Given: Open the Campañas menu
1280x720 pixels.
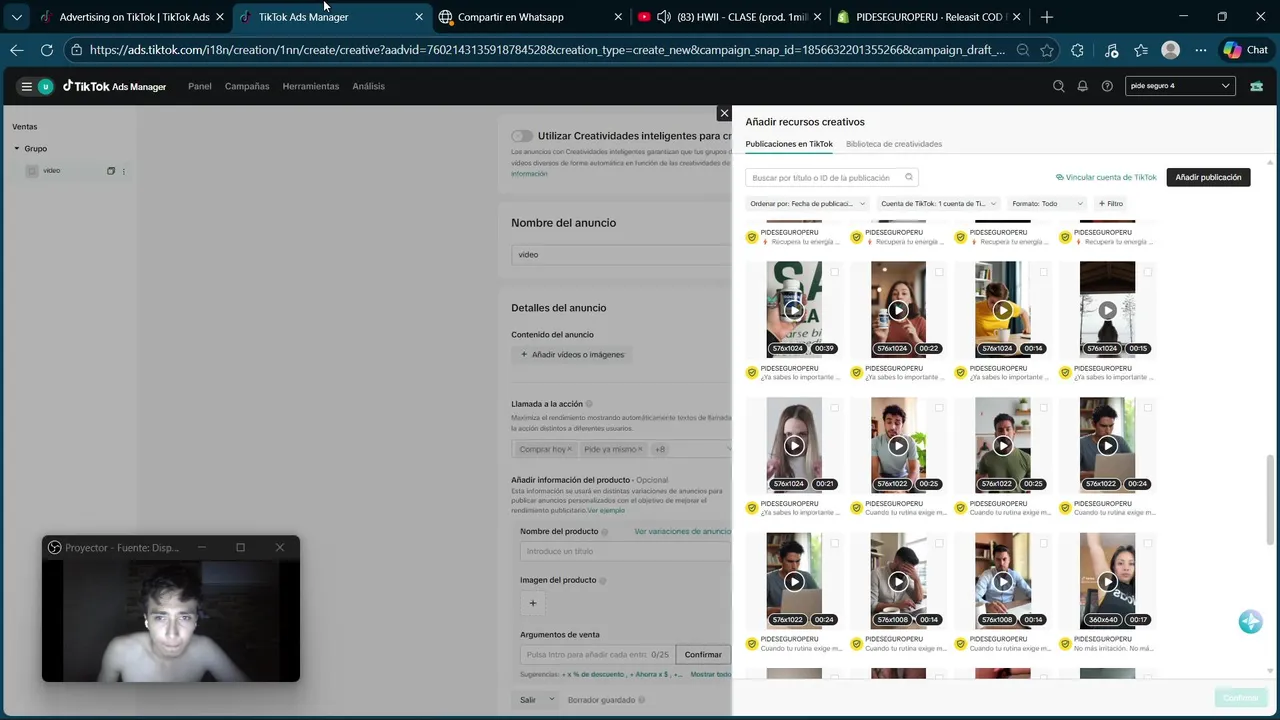Looking at the screenshot, I should (x=247, y=86).
